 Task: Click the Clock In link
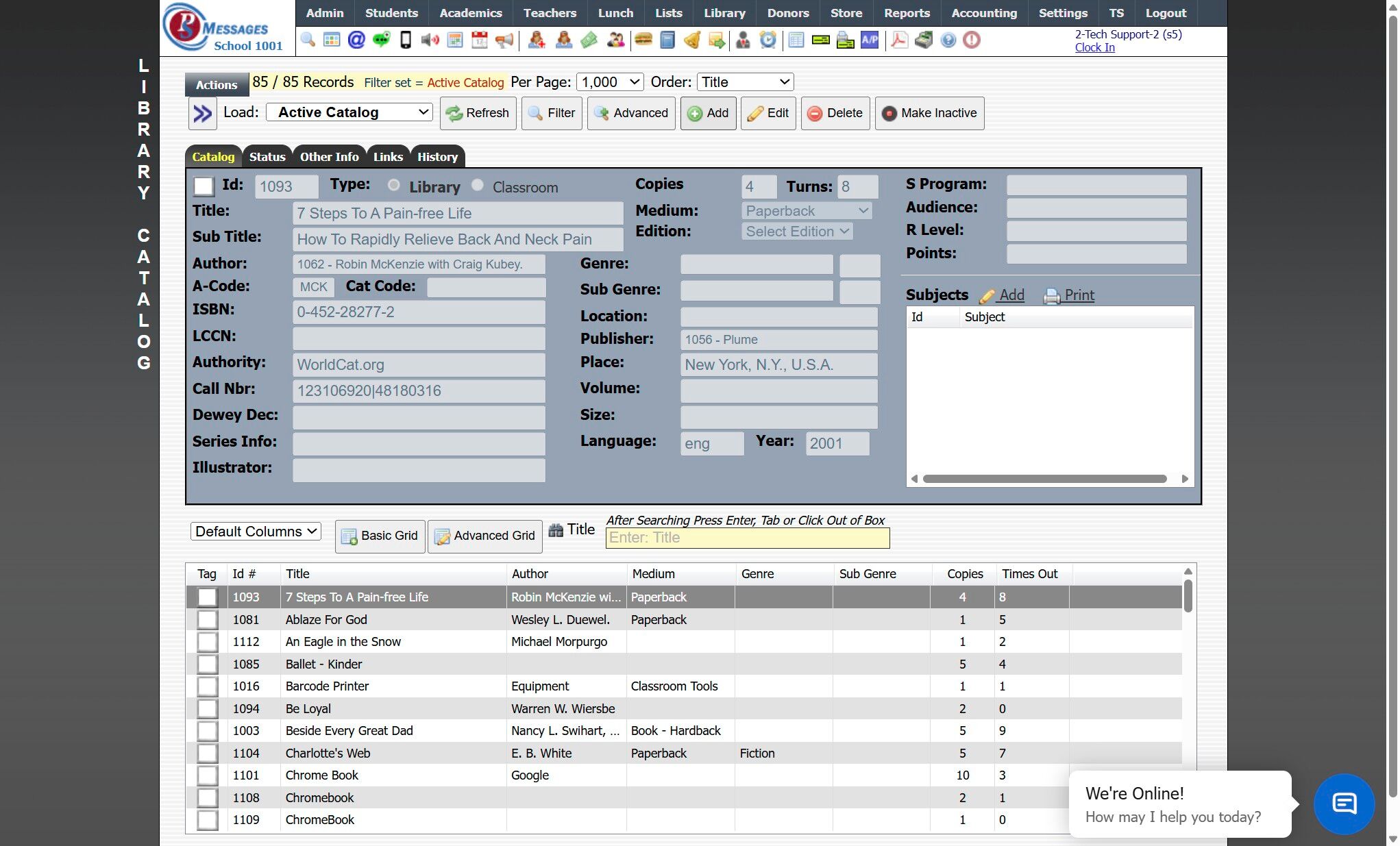[1094, 47]
